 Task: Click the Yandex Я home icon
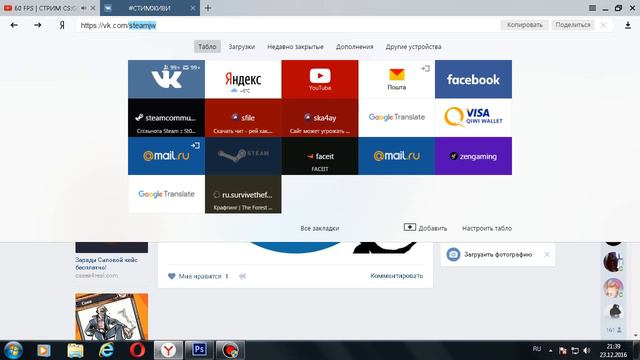pos(62,25)
